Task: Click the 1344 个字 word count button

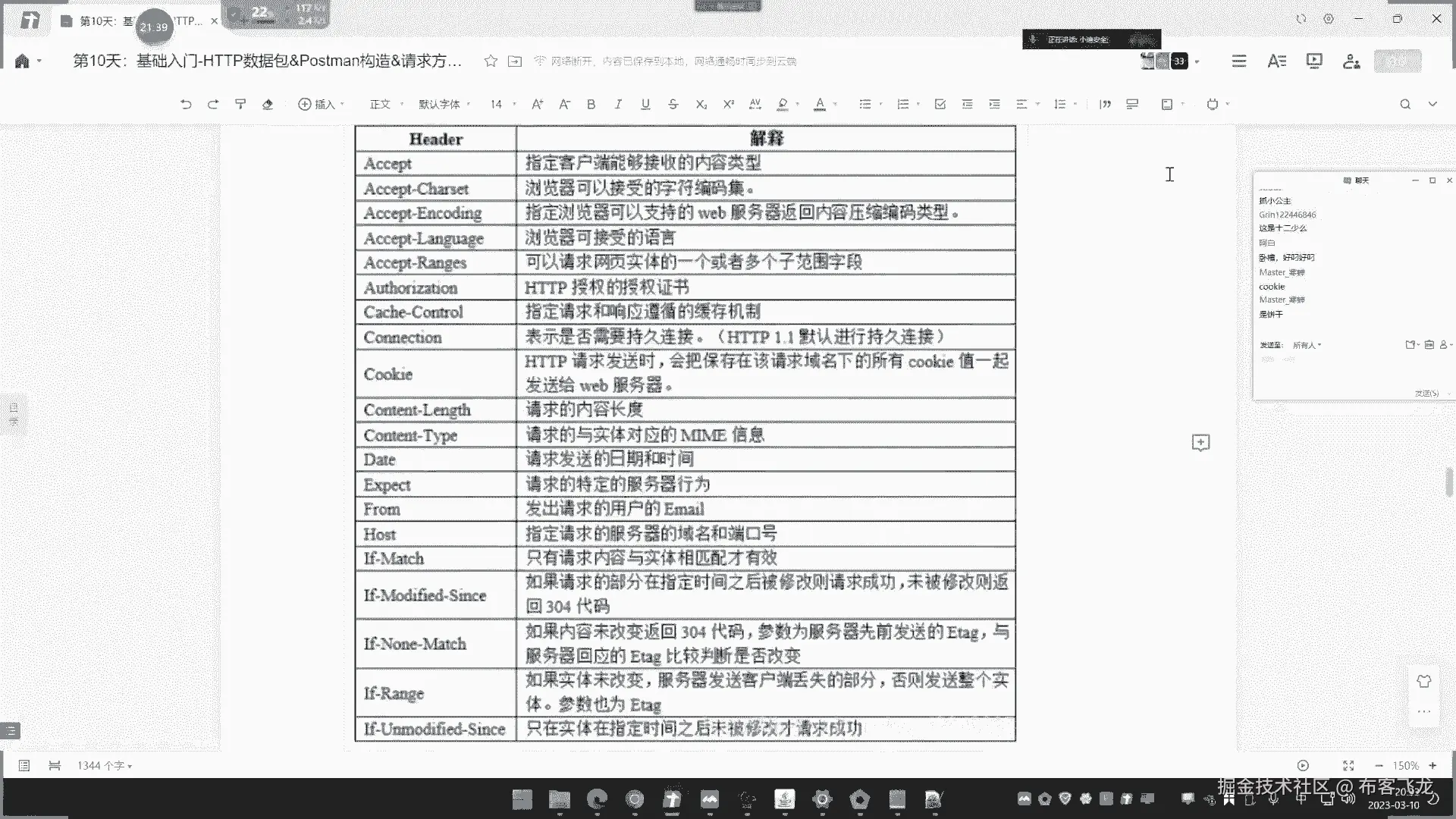Action: click(104, 766)
